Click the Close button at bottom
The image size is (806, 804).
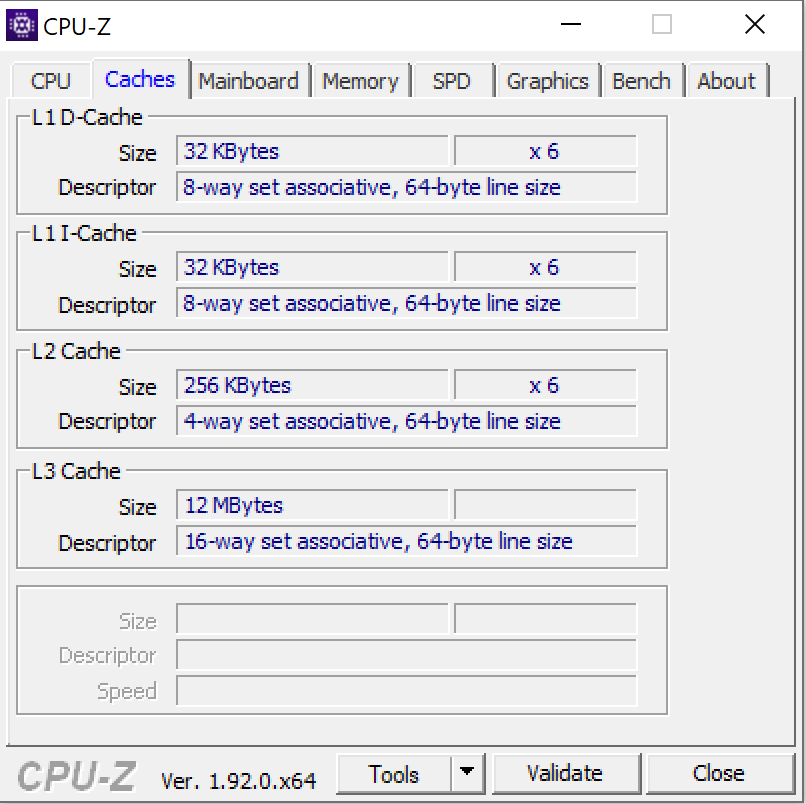tap(719, 773)
